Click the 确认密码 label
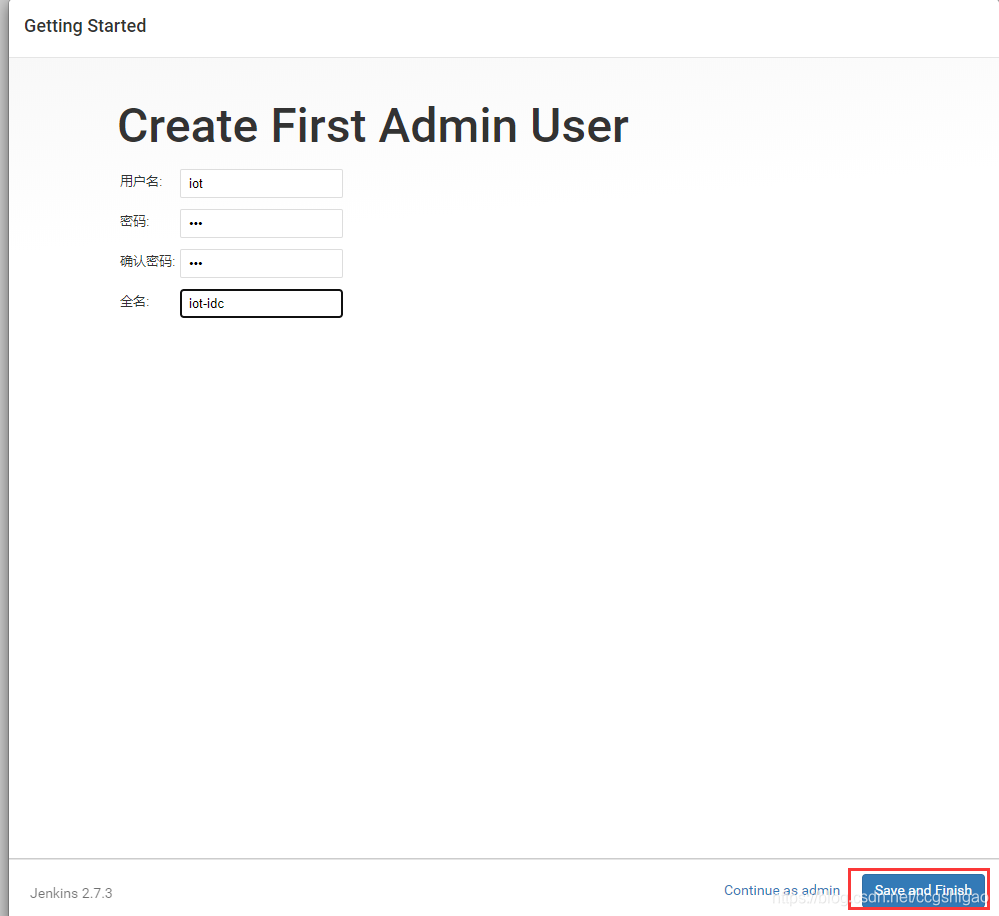The width and height of the screenshot is (999, 916). 147,261
